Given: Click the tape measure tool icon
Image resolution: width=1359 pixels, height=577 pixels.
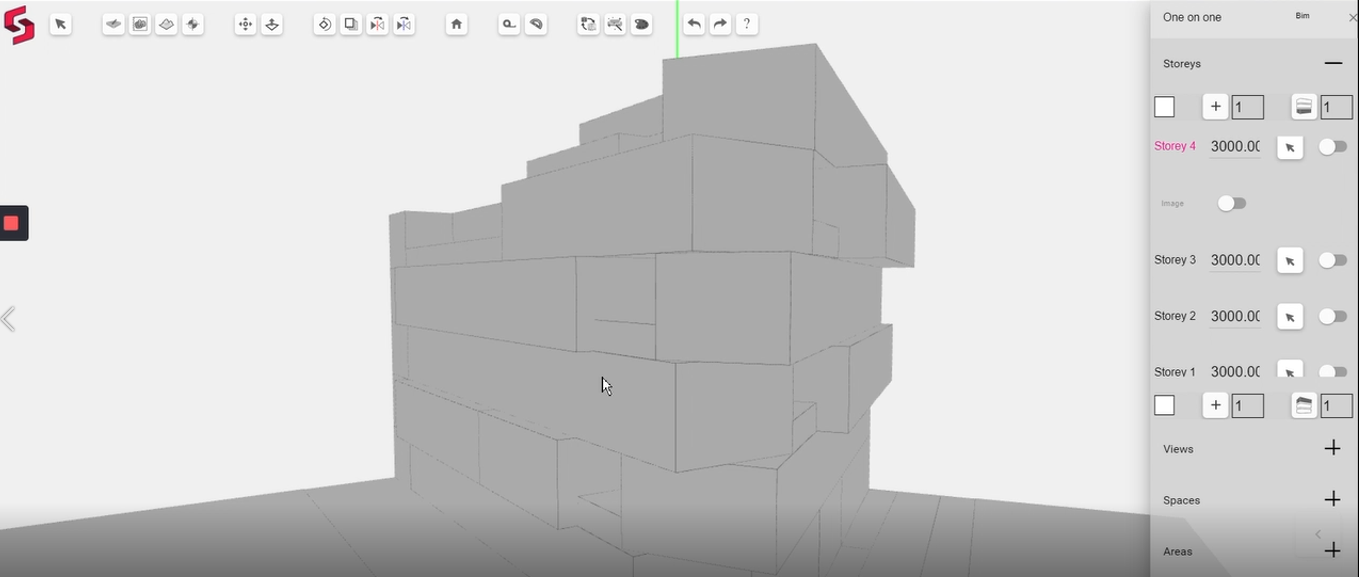Looking at the screenshot, I should (x=509, y=24).
